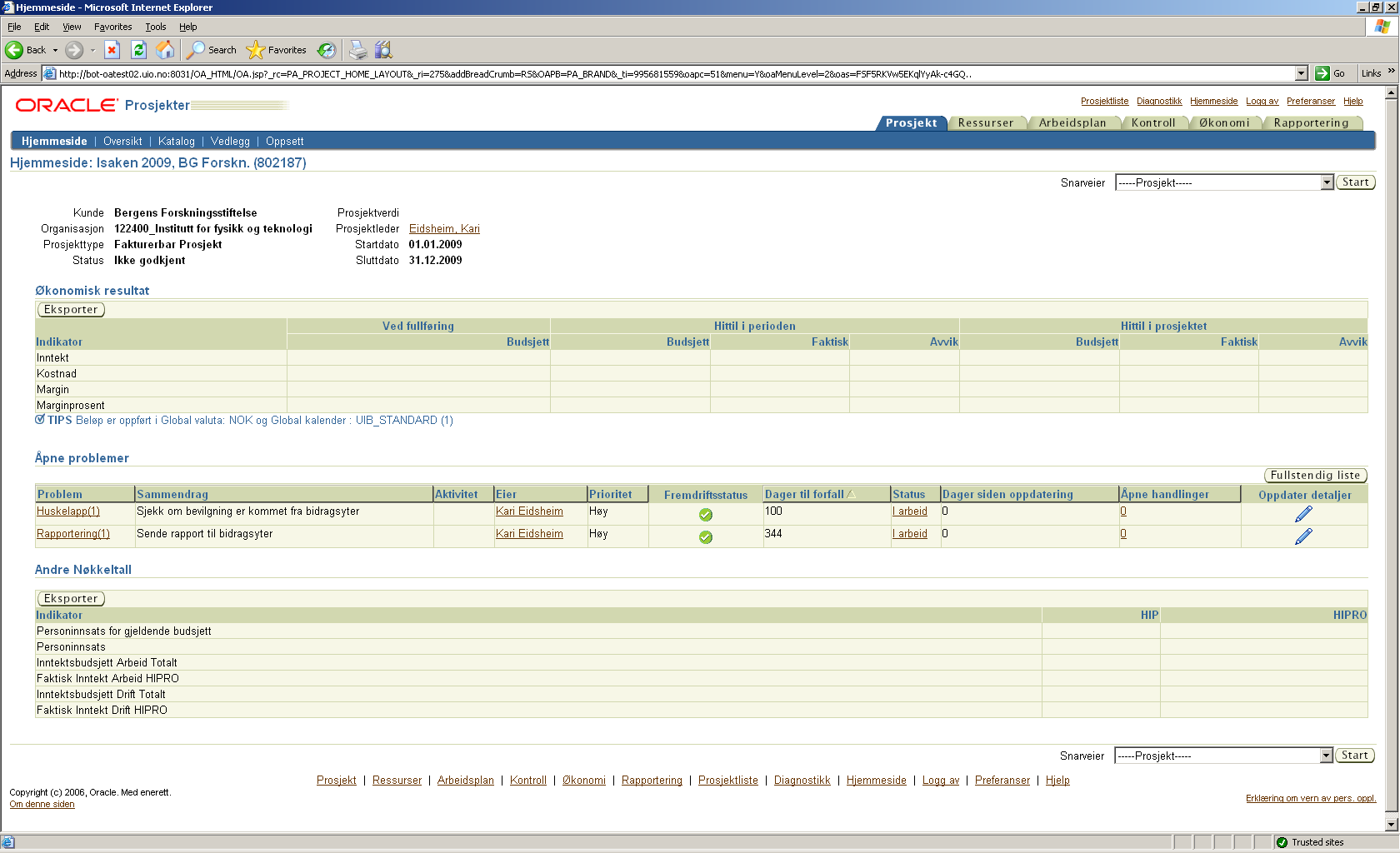Click pencil icon in Huskelapp(1) row
Viewport: 1400px width, 853px height.
pos(1304,514)
